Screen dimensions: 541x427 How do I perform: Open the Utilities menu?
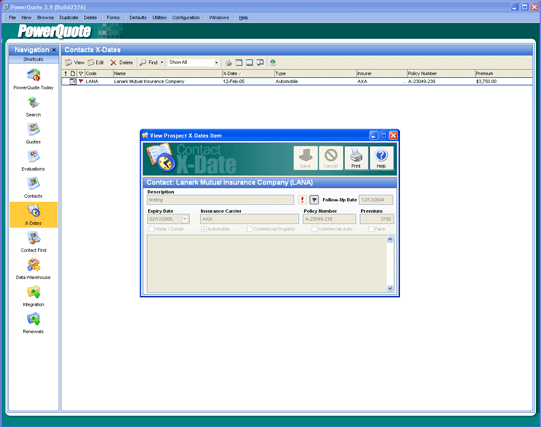159,18
